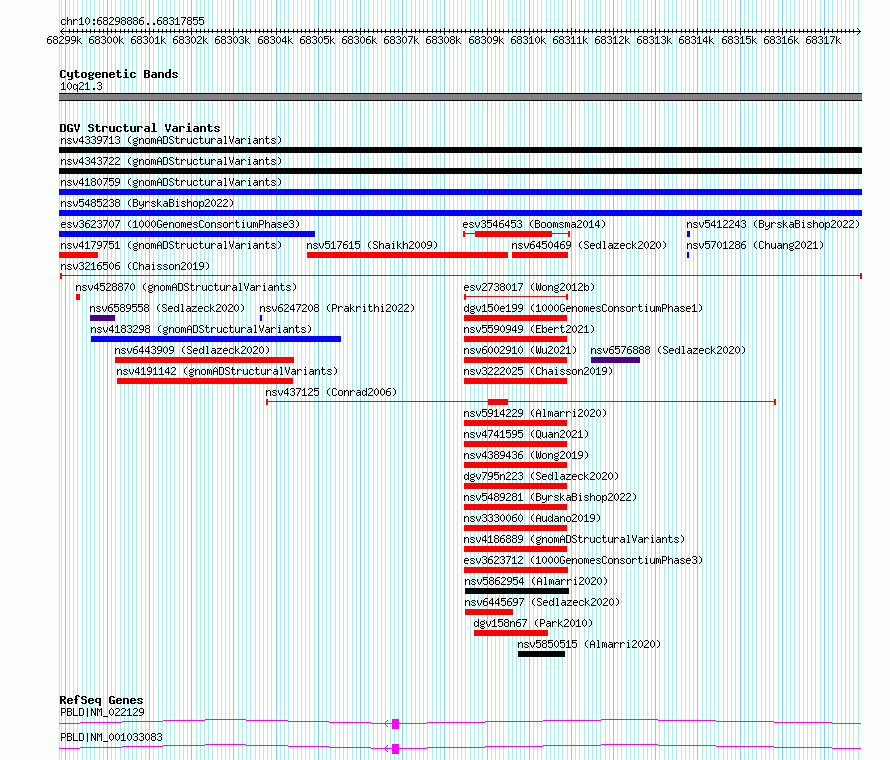
Task: Click nsv4183298 gnomAD variant label
Action: pyautogui.click(x=201, y=329)
